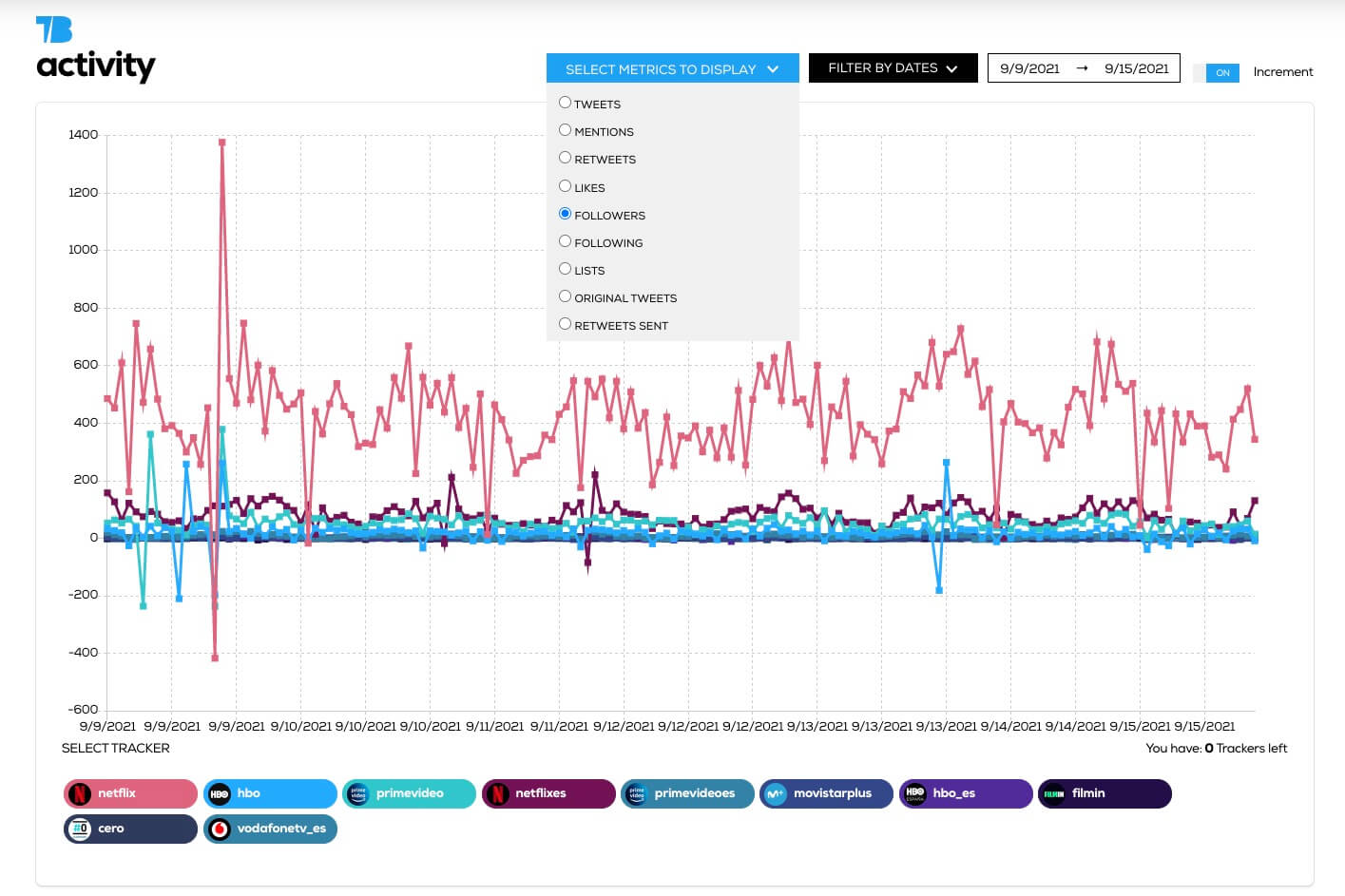Select the Following metric radio button
The width and height of the screenshot is (1345, 896).
pos(565,241)
